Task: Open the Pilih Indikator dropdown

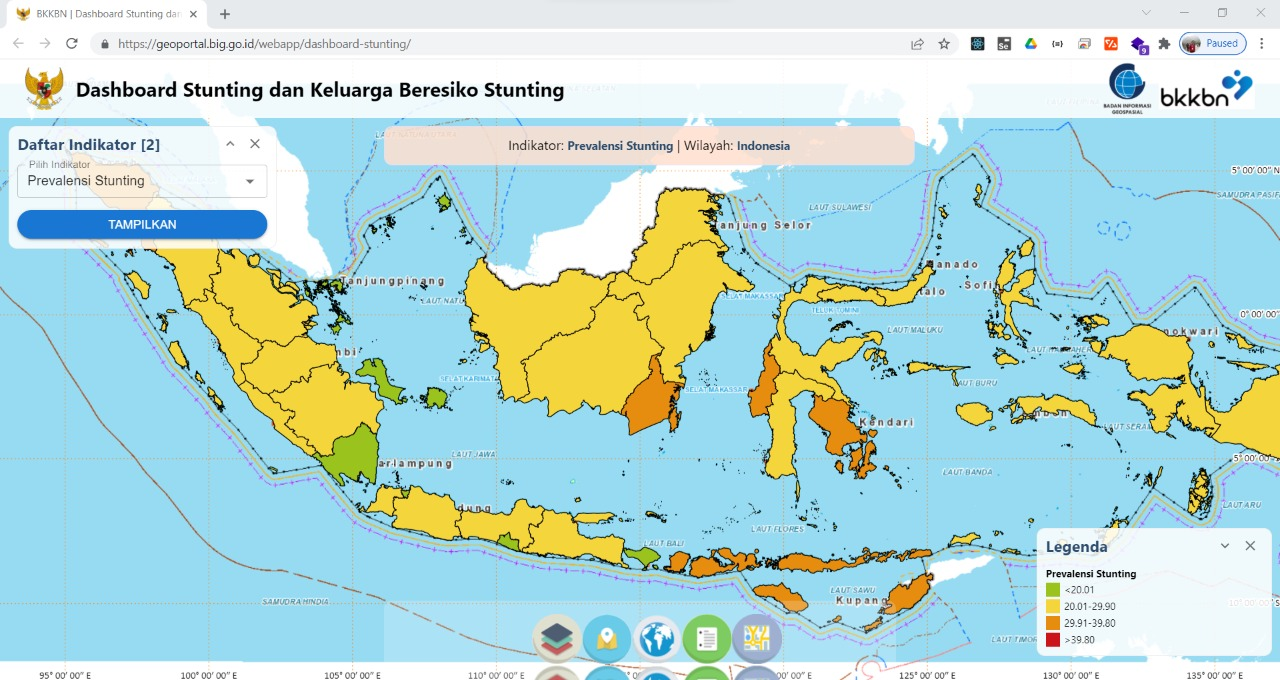Action: [142, 181]
